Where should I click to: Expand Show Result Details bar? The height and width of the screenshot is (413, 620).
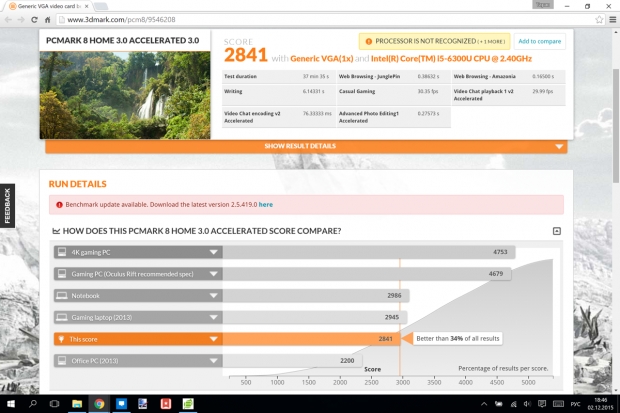(x=306, y=146)
